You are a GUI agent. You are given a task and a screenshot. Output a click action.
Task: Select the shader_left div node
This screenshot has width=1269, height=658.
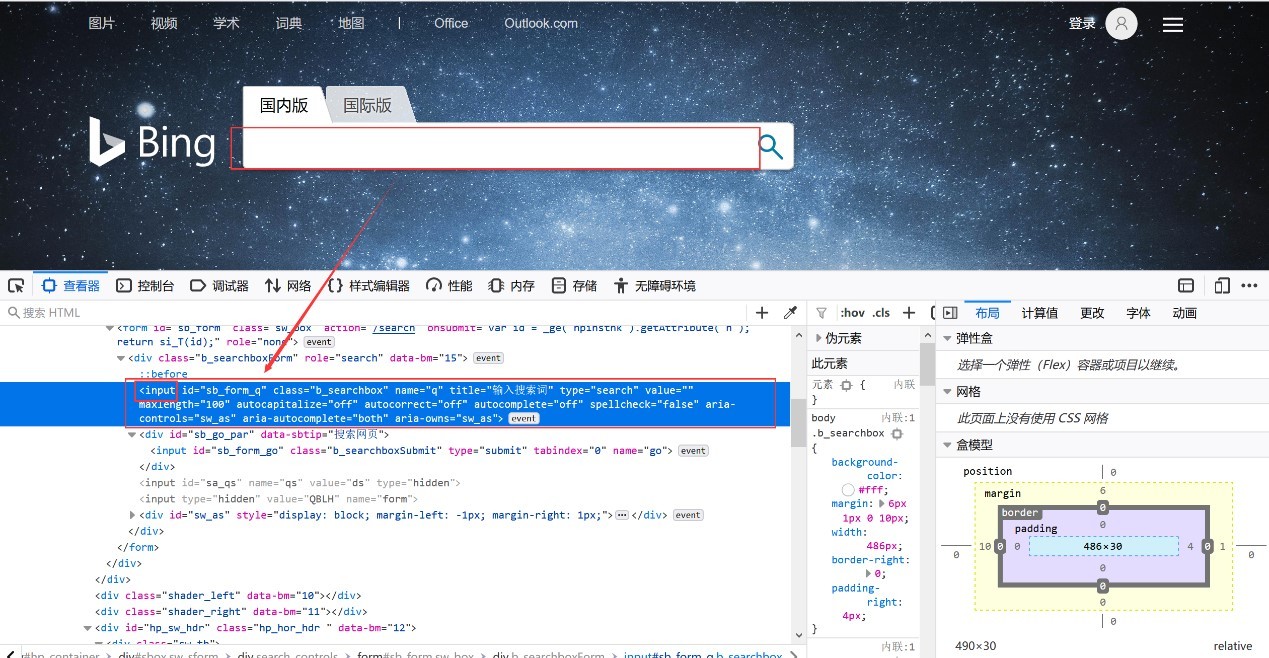point(228,596)
